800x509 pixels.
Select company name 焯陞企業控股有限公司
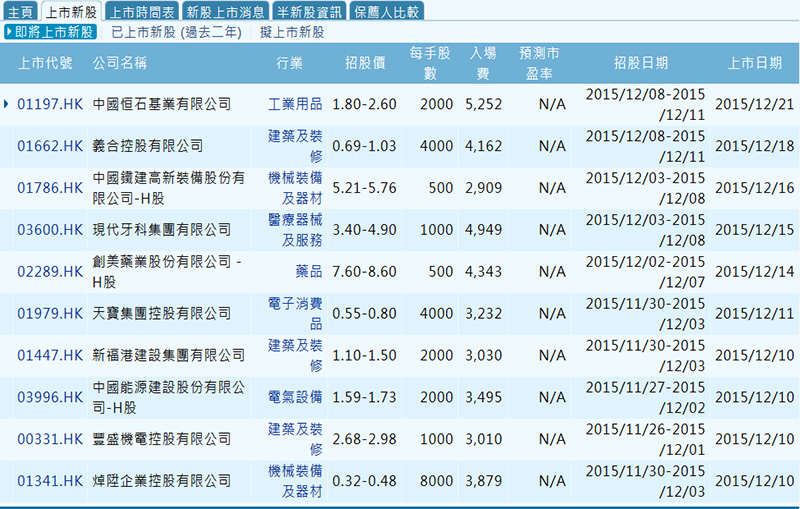(162, 481)
